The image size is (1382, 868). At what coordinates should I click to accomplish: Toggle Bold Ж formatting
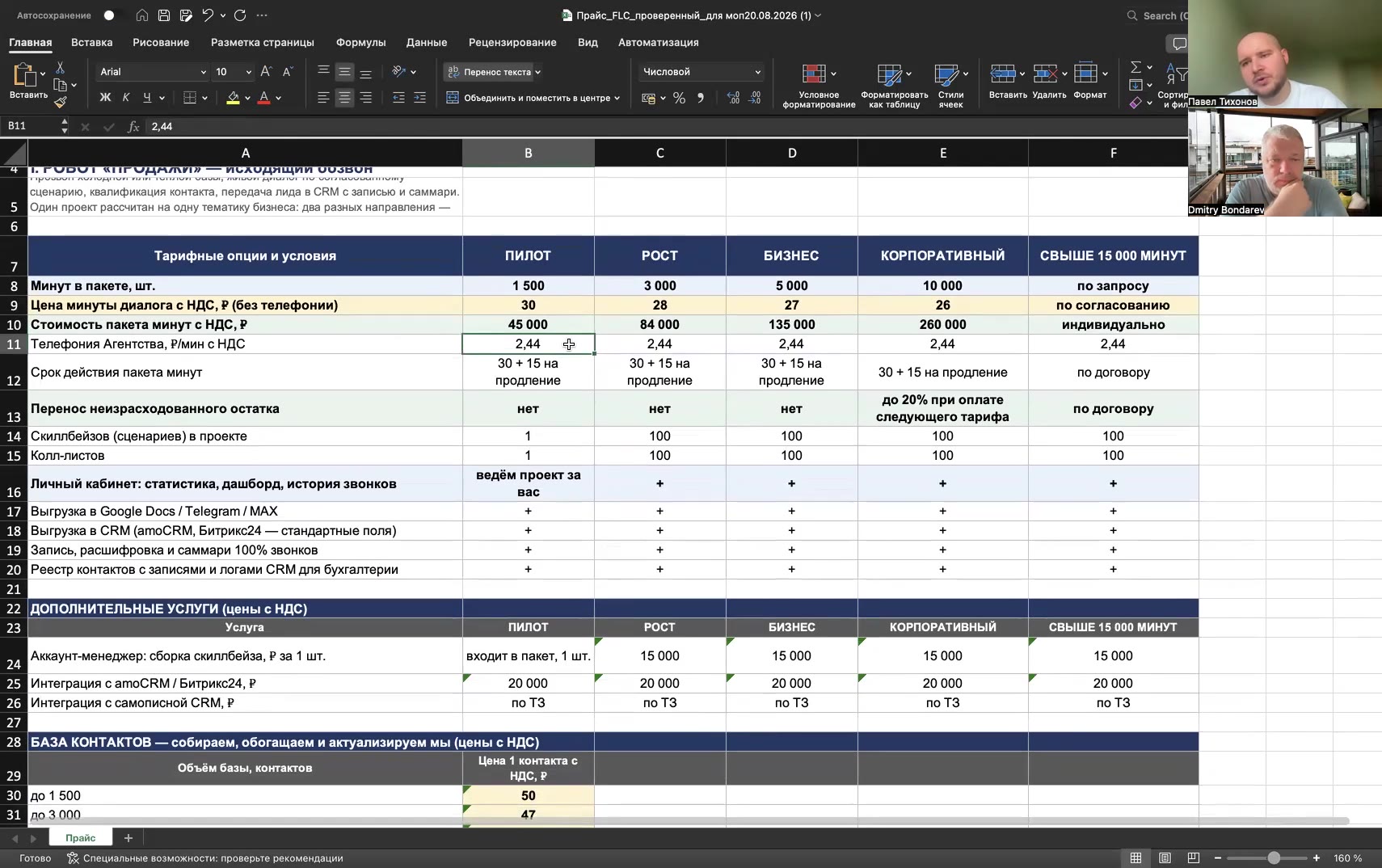105,98
